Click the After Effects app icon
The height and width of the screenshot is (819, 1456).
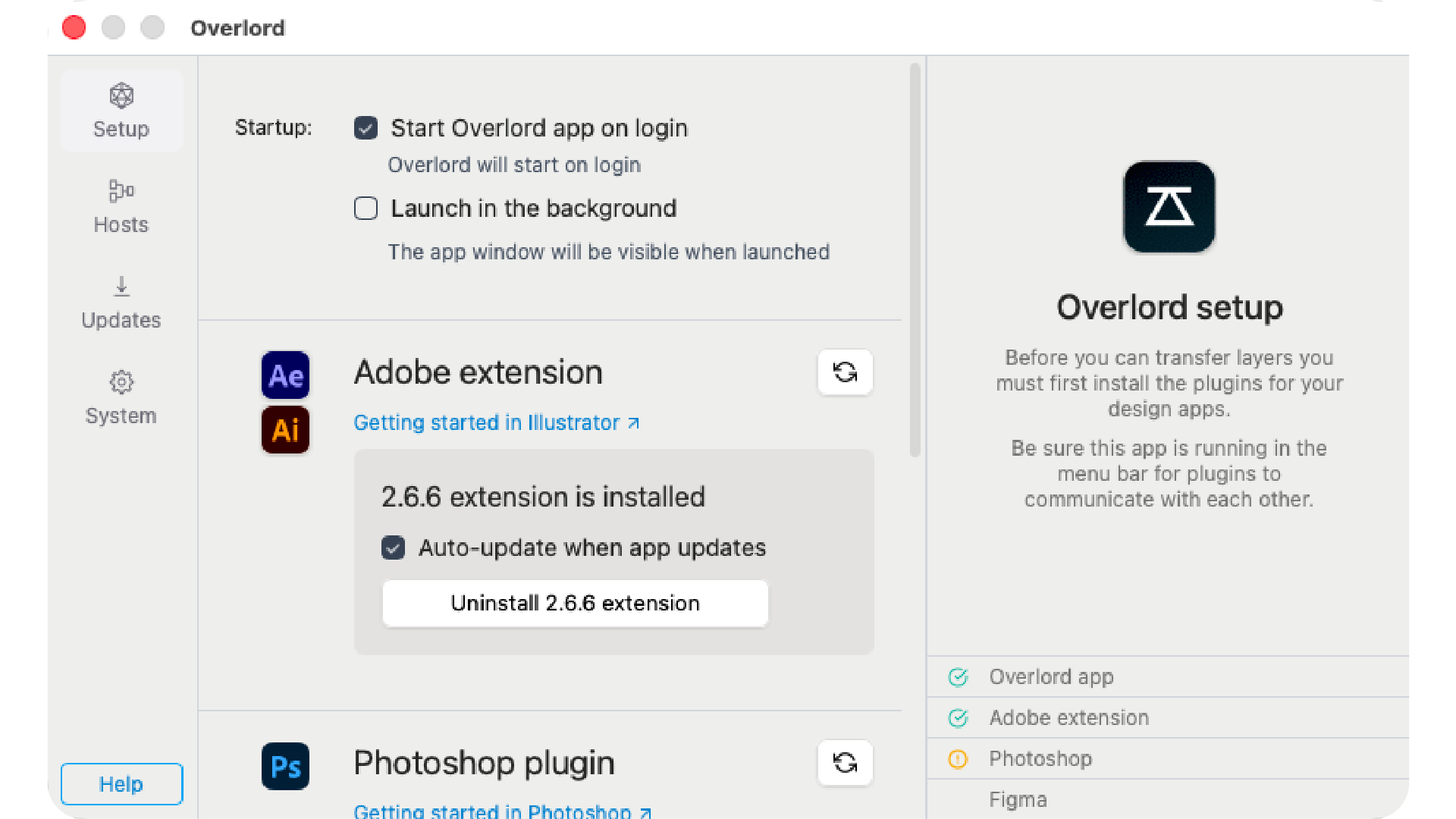point(285,375)
